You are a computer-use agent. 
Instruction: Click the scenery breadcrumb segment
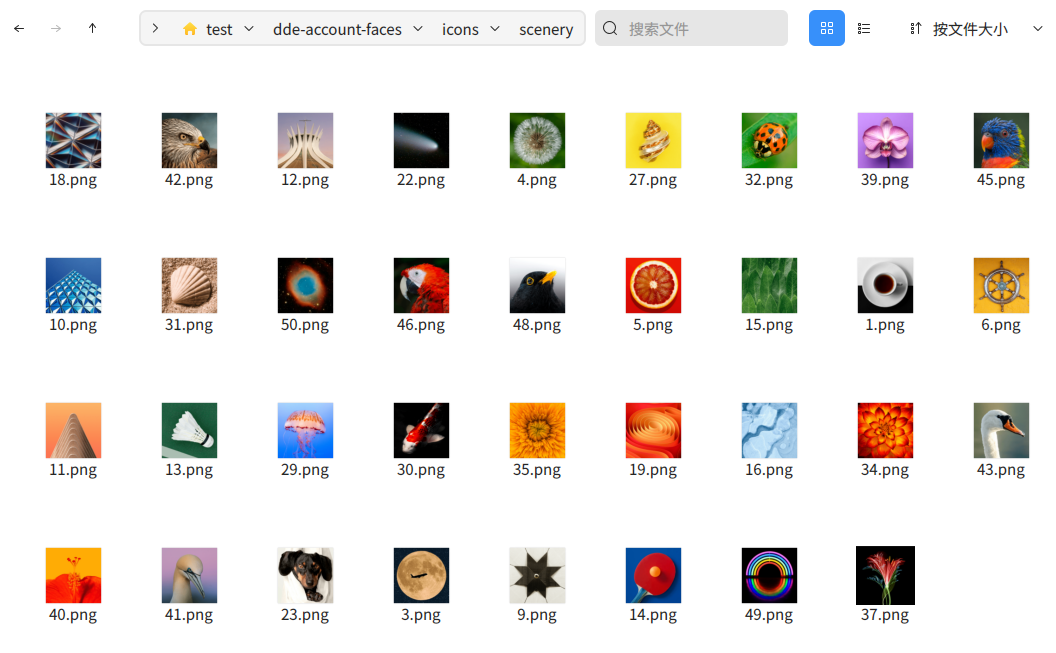546,30
